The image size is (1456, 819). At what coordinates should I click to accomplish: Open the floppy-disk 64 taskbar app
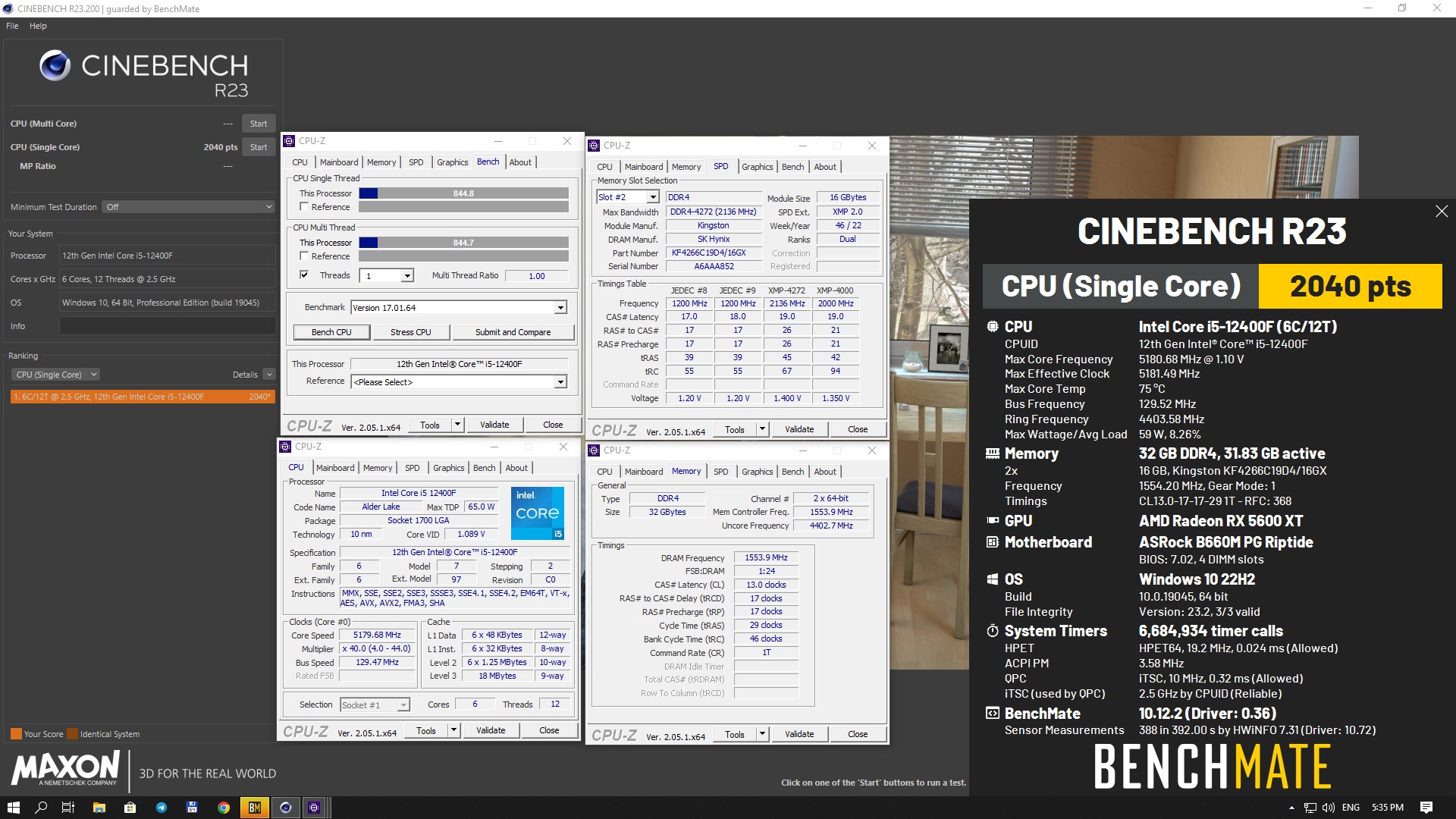tap(192, 808)
